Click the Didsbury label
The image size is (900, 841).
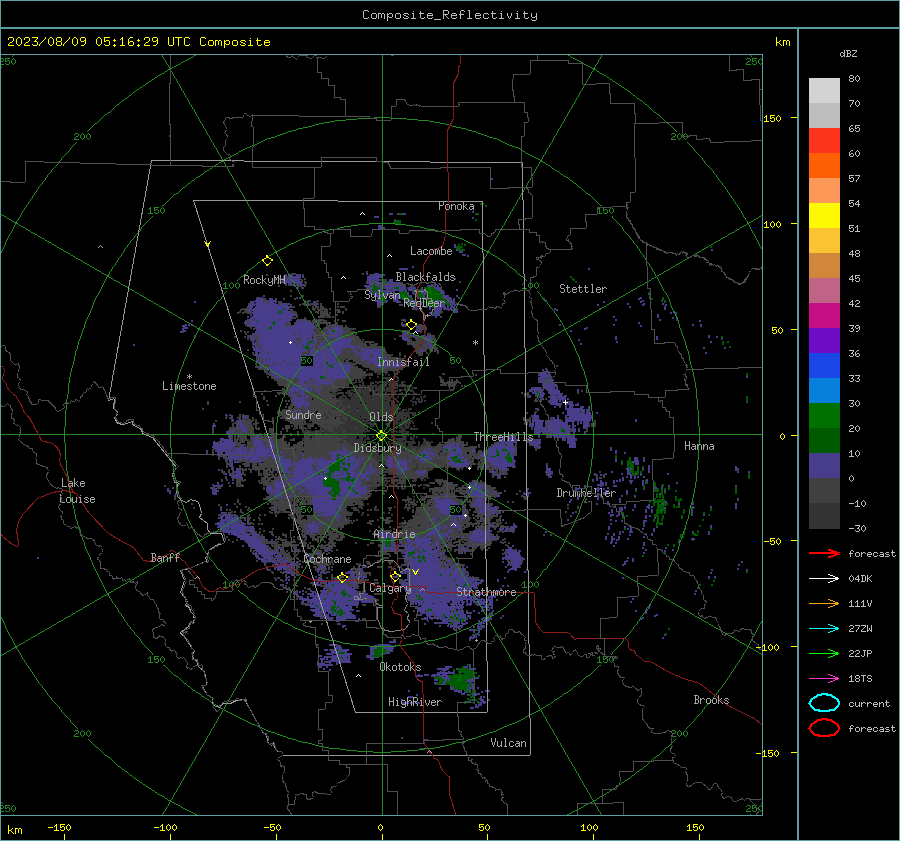[377, 448]
